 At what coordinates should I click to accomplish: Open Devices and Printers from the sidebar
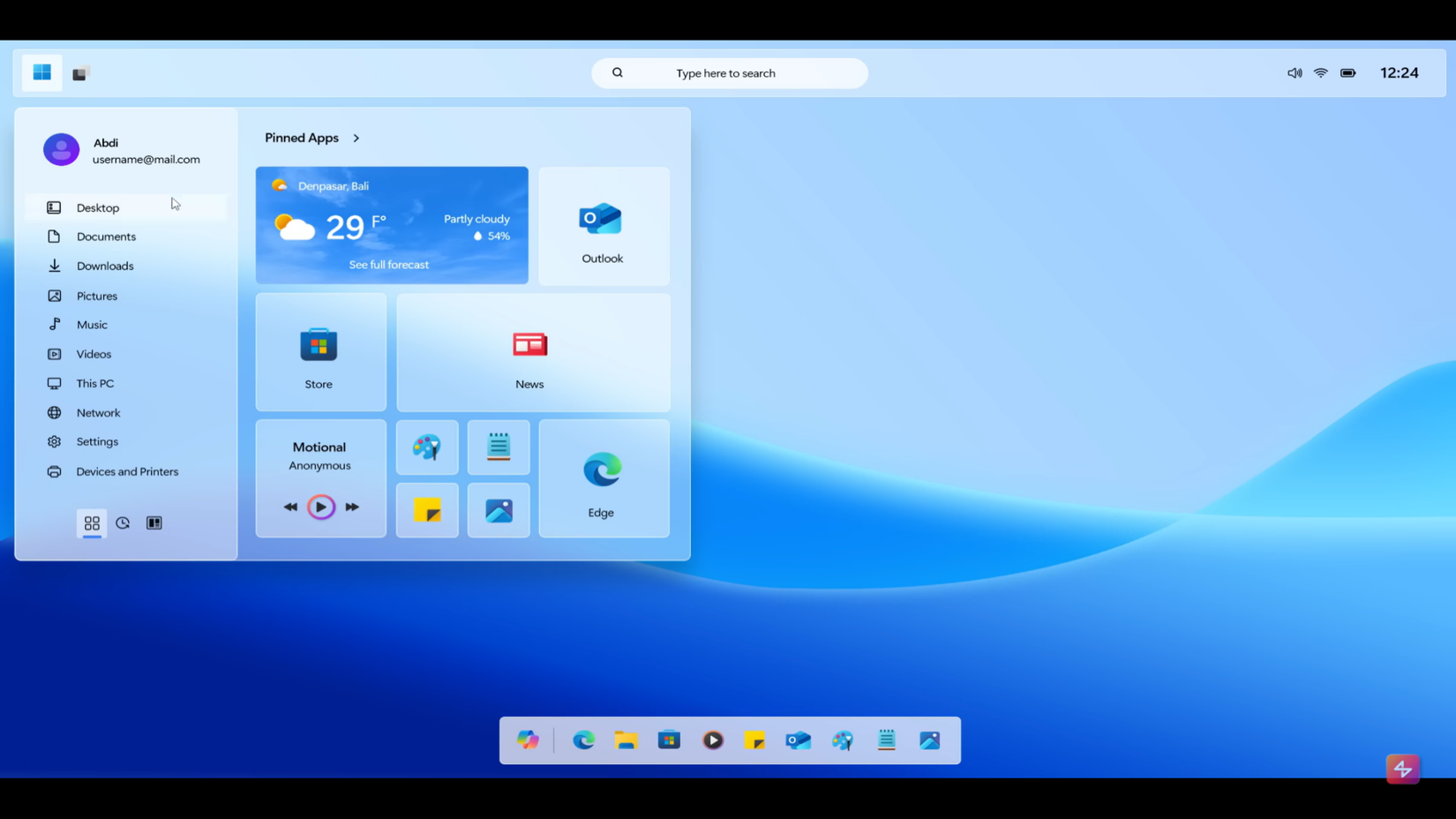click(x=126, y=471)
